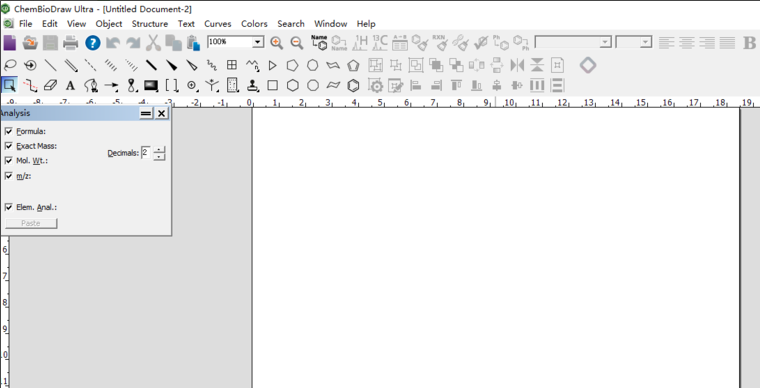The image size is (760, 388).
Task: Select the Acyclic Chain tool
Action: [252, 65]
